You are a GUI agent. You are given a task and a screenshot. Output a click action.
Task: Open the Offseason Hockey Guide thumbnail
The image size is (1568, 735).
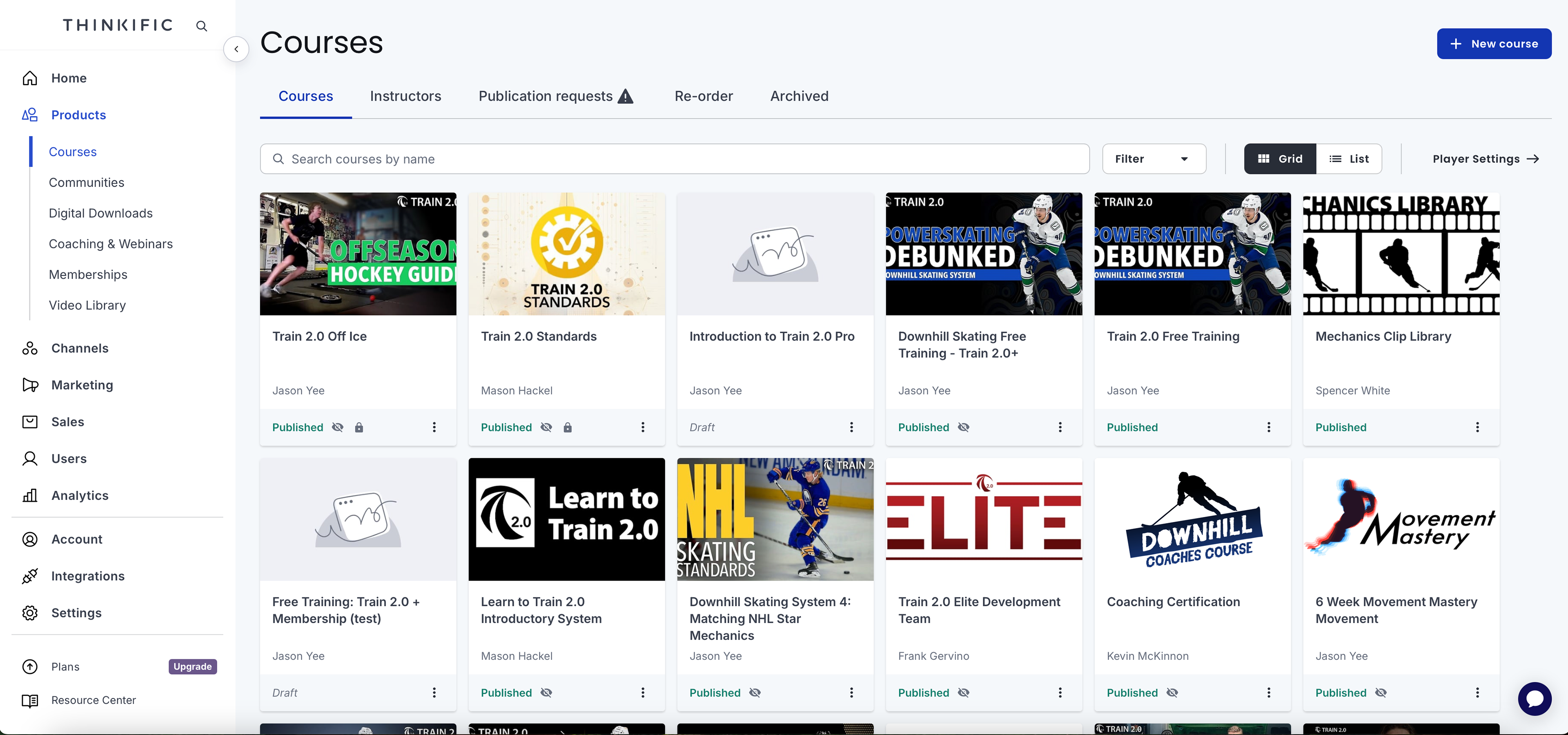(x=358, y=254)
